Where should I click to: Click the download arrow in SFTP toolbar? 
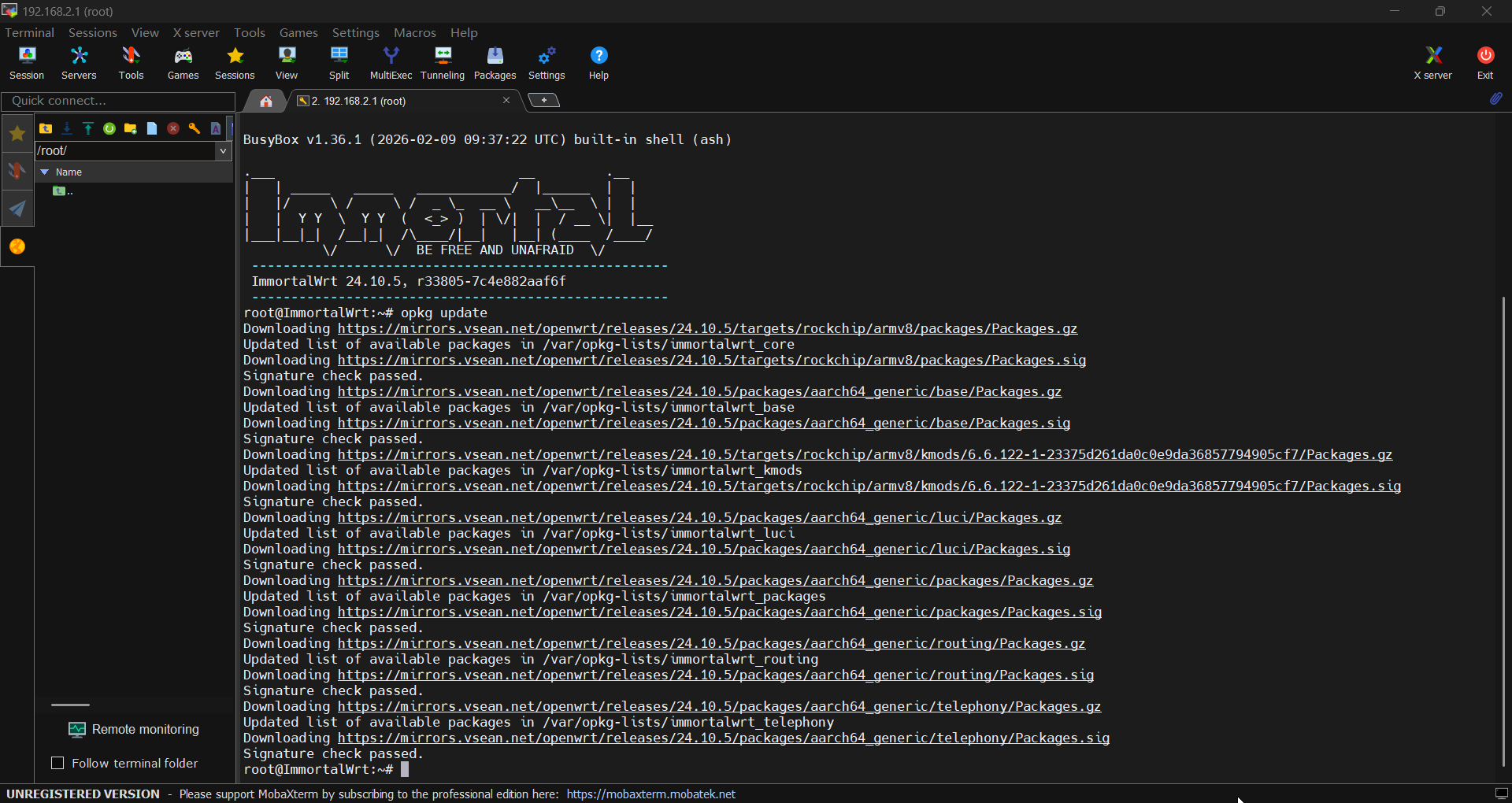(67, 128)
